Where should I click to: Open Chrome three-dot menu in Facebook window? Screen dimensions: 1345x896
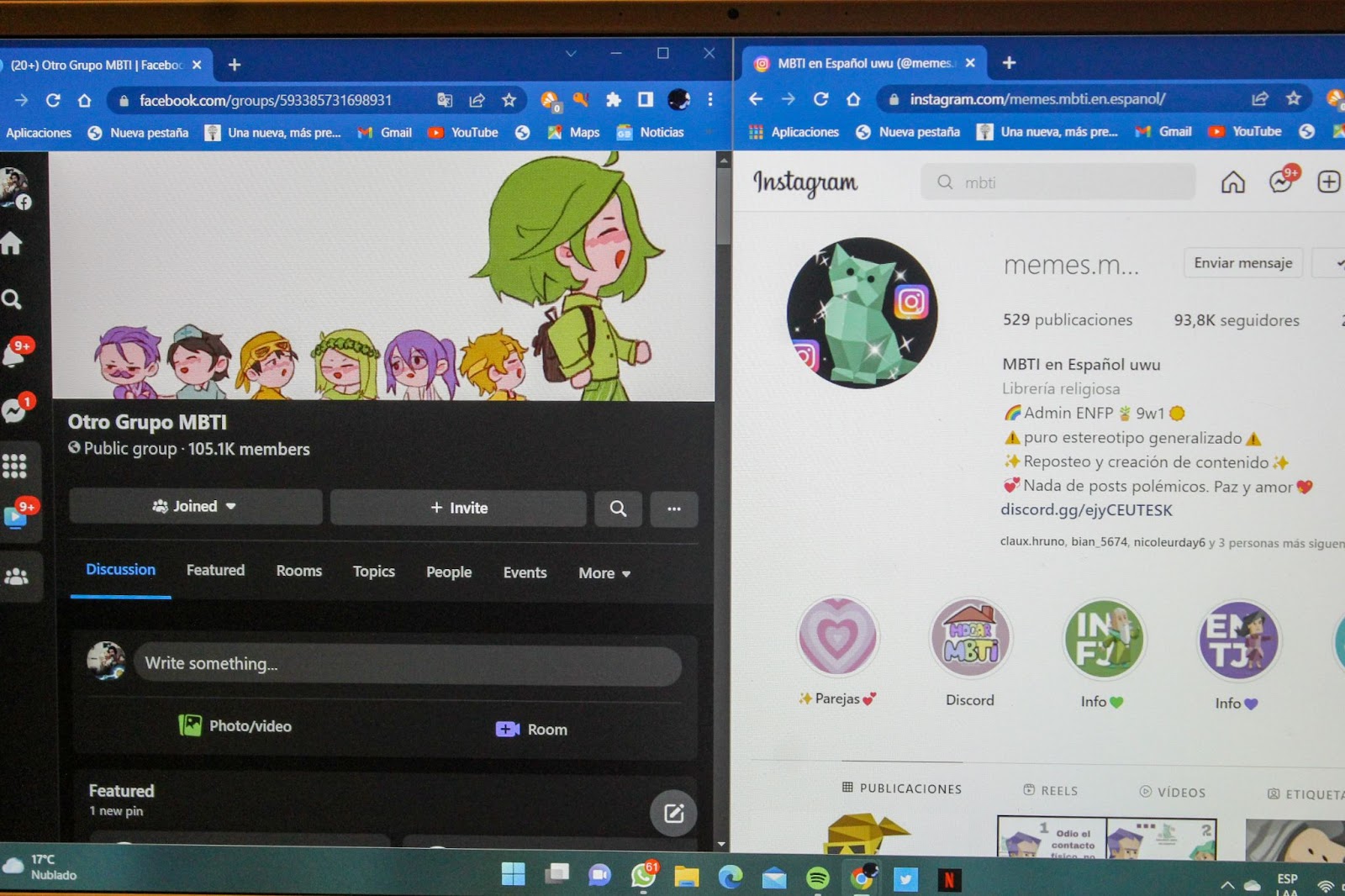(710, 99)
